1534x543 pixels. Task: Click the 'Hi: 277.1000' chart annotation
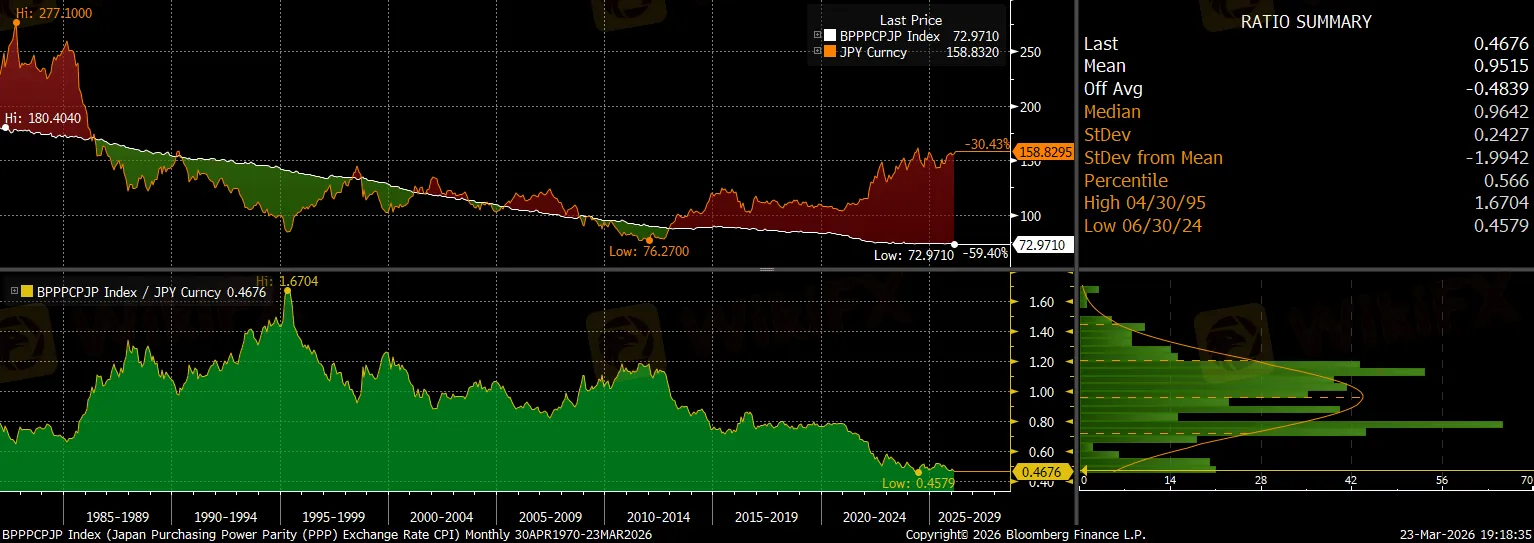point(53,11)
